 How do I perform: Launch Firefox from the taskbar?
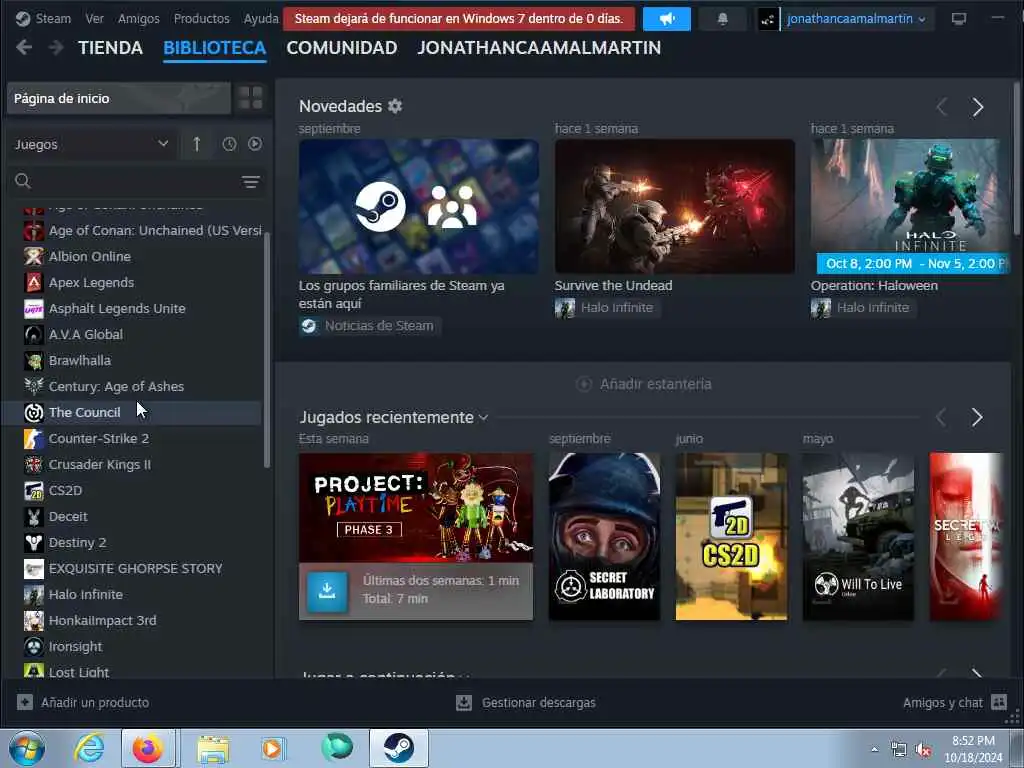click(x=148, y=748)
